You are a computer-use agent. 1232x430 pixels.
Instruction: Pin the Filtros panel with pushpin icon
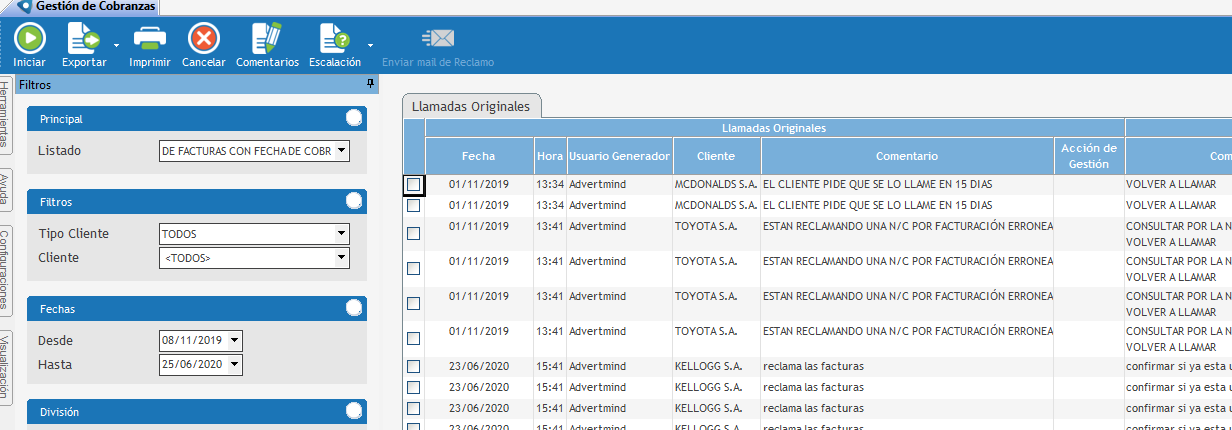pos(370,85)
